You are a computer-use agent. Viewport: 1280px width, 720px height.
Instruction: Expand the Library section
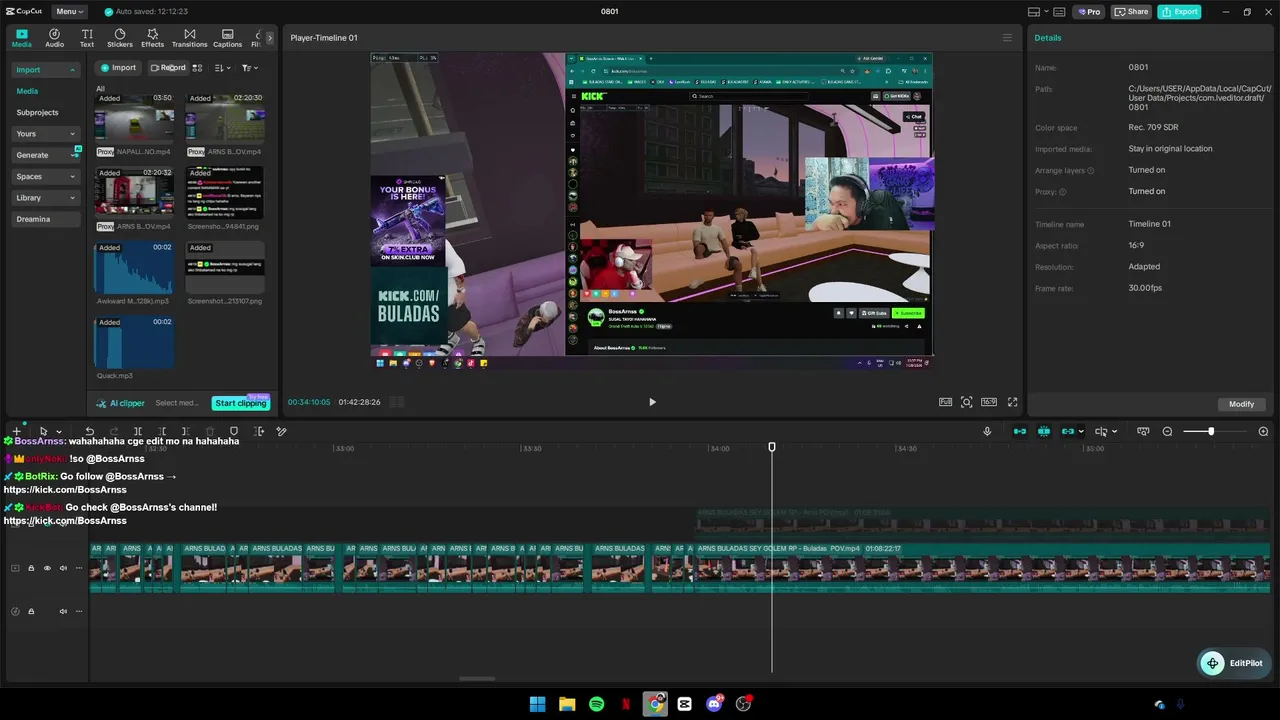pos(46,198)
